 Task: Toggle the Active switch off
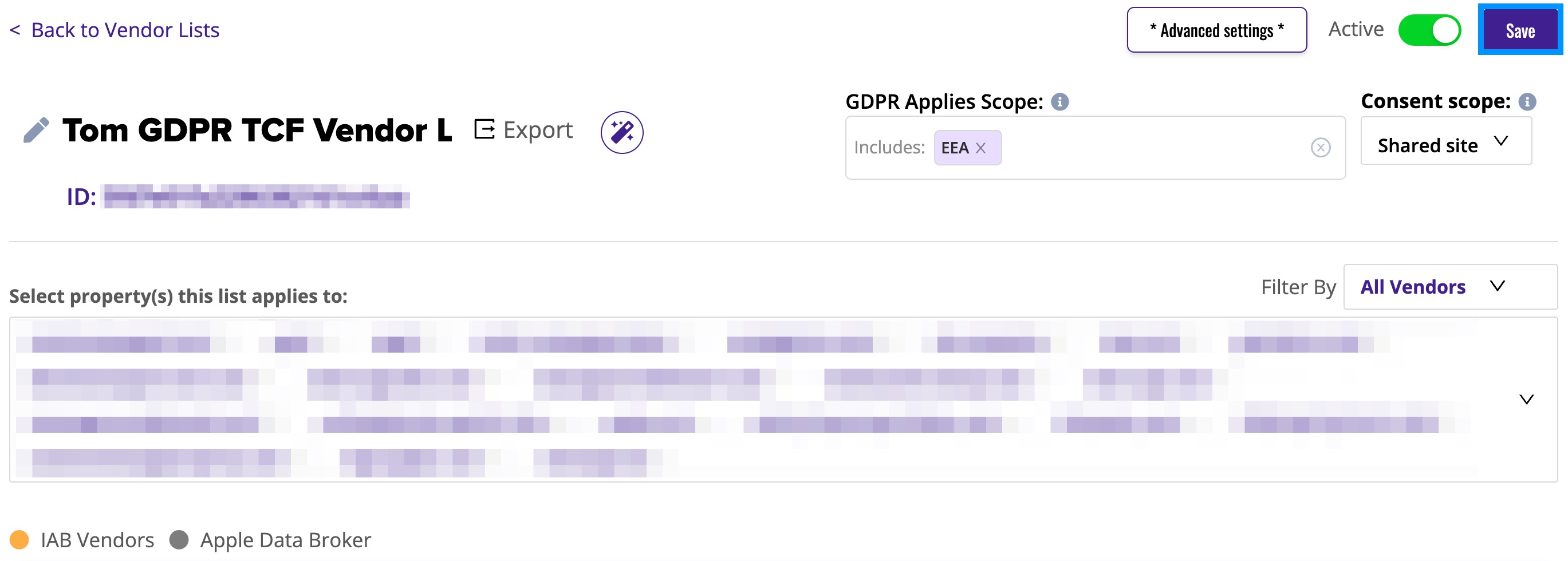pyautogui.click(x=1429, y=30)
